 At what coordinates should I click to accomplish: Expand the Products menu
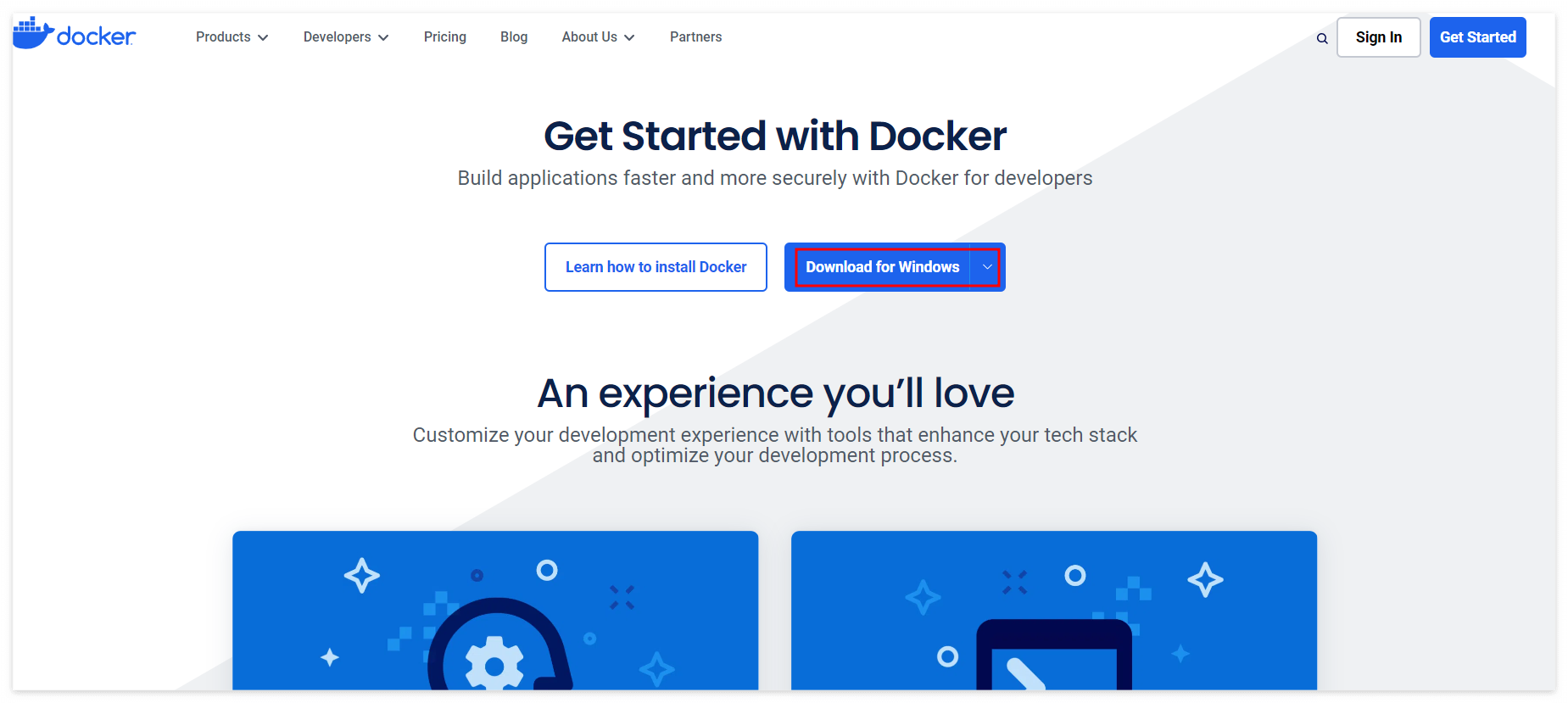pyautogui.click(x=232, y=37)
